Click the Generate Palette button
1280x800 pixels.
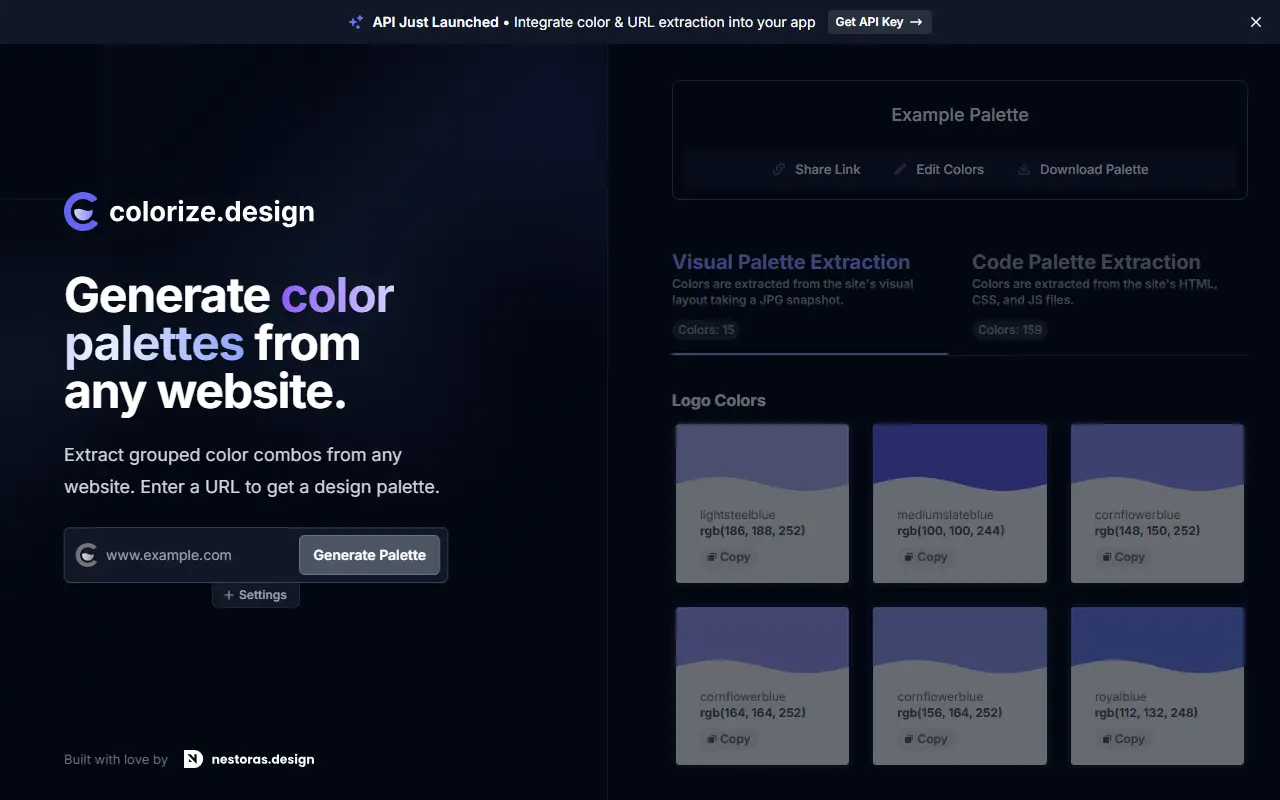tap(369, 555)
